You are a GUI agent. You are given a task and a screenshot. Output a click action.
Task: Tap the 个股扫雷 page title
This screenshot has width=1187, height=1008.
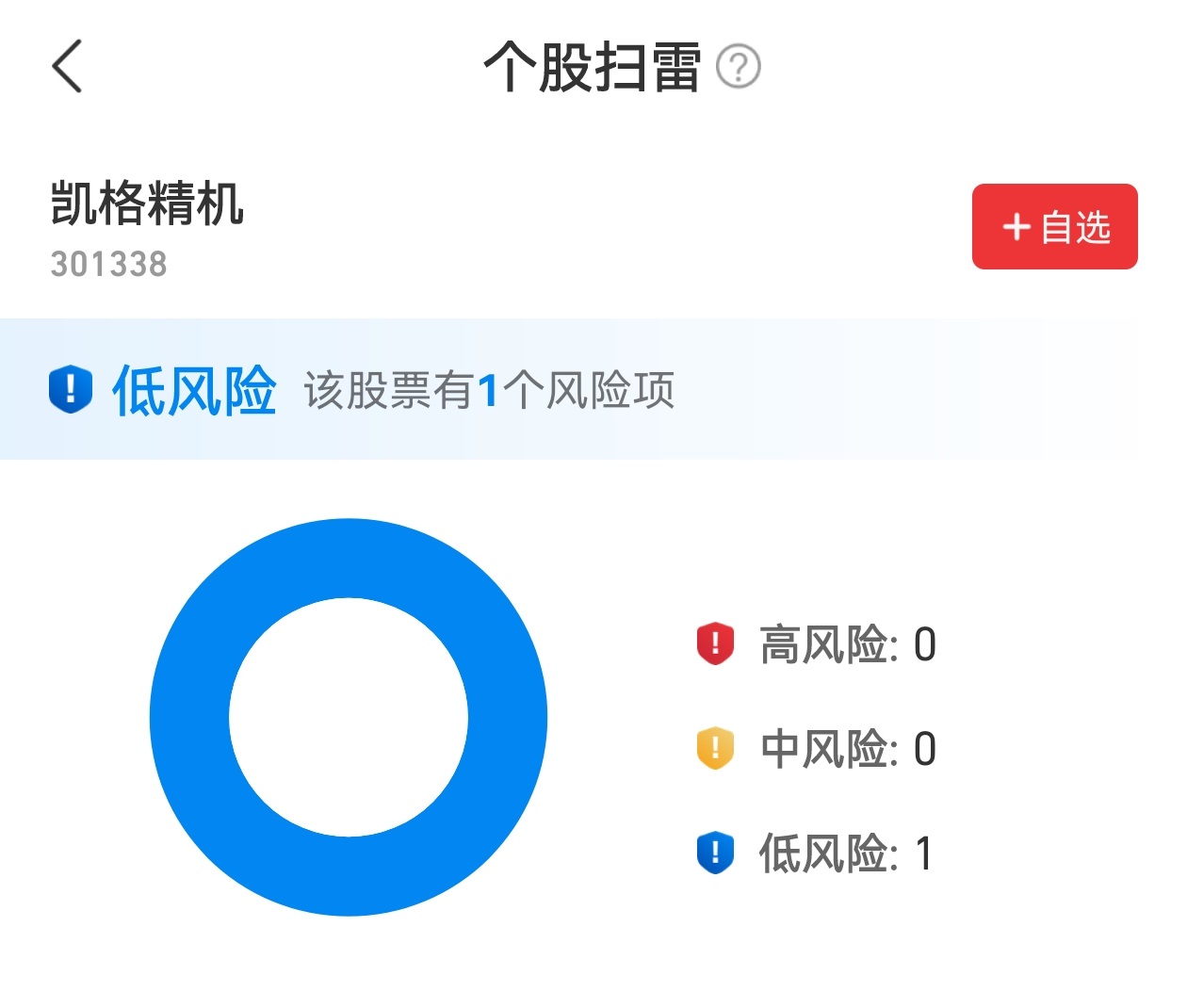[x=592, y=67]
